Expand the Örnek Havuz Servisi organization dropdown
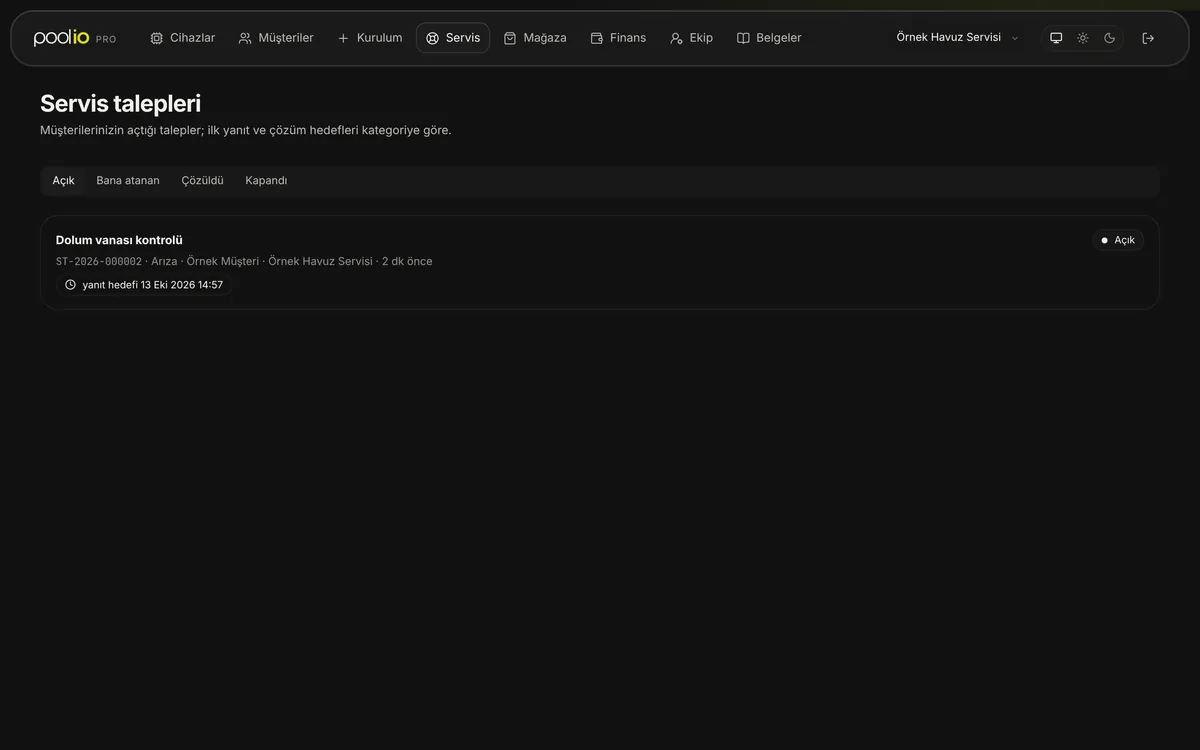 [957, 38]
